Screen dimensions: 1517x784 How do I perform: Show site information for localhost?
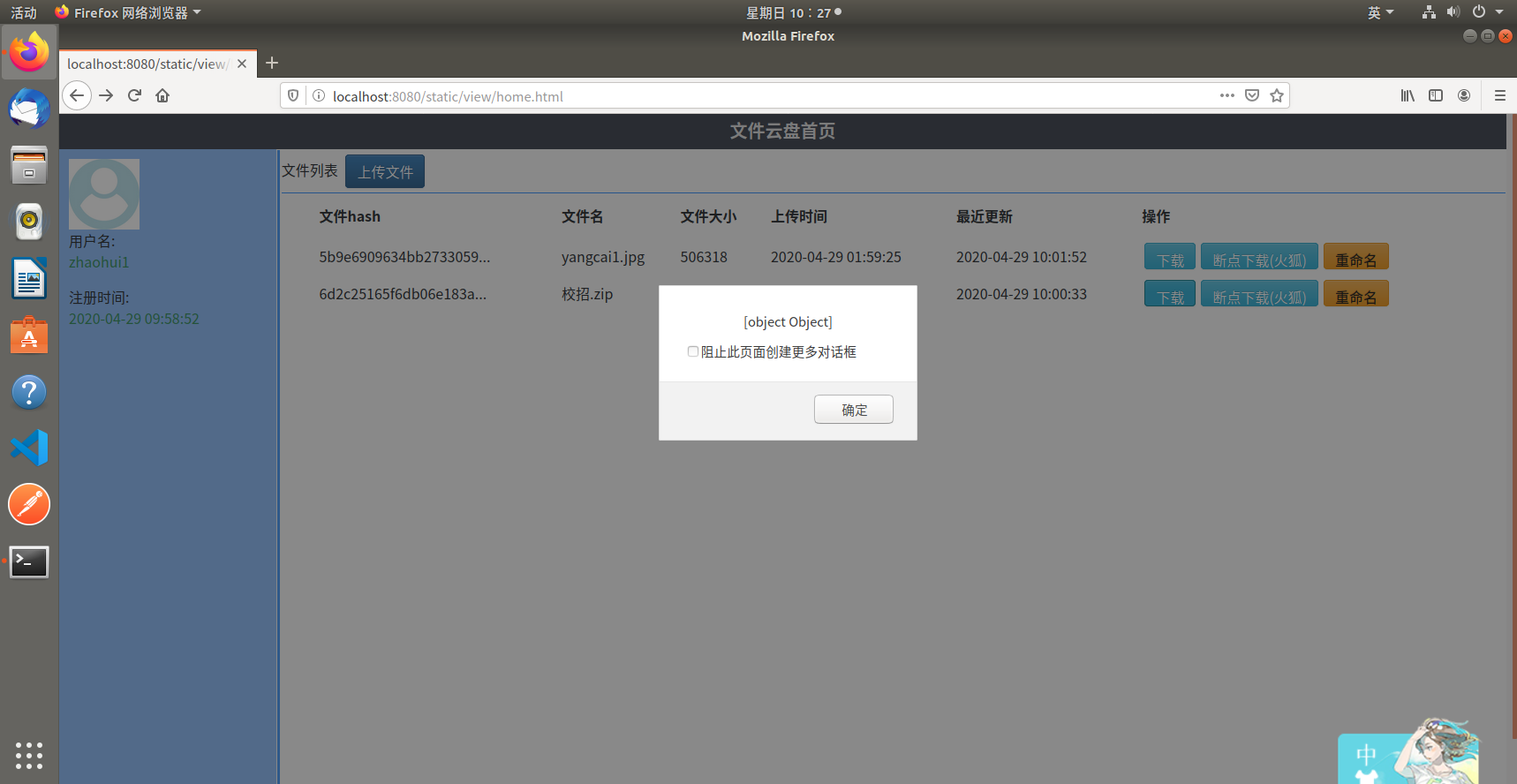pos(319,95)
